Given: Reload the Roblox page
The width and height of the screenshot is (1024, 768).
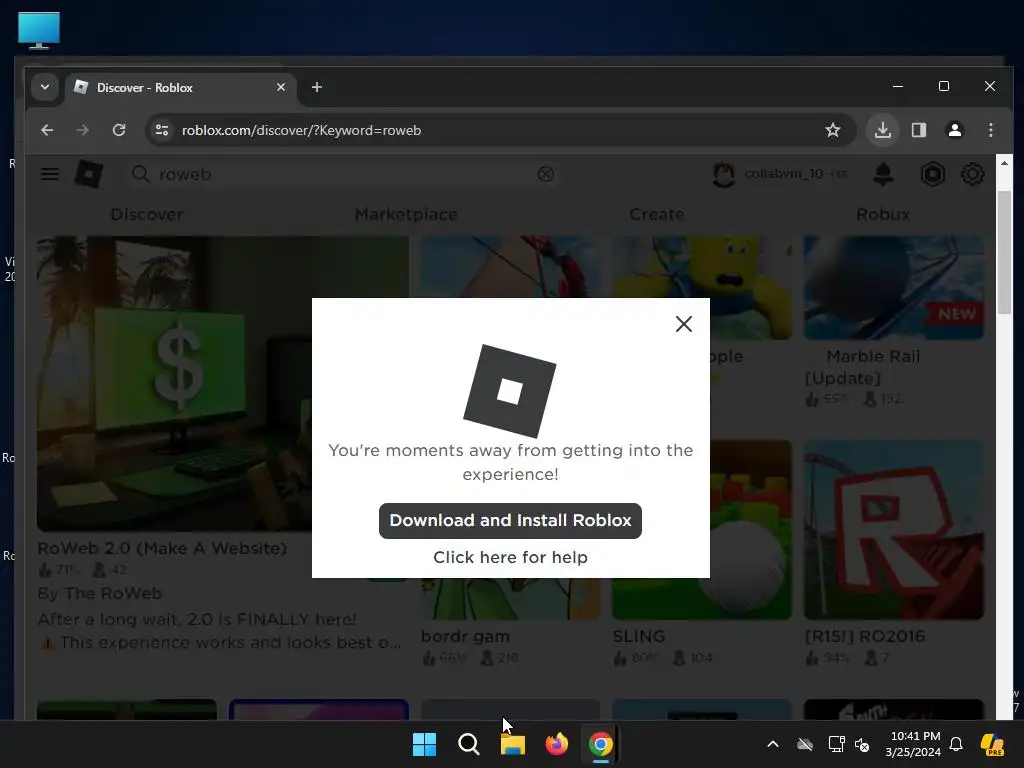Looking at the screenshot, I should pos(119,130).
